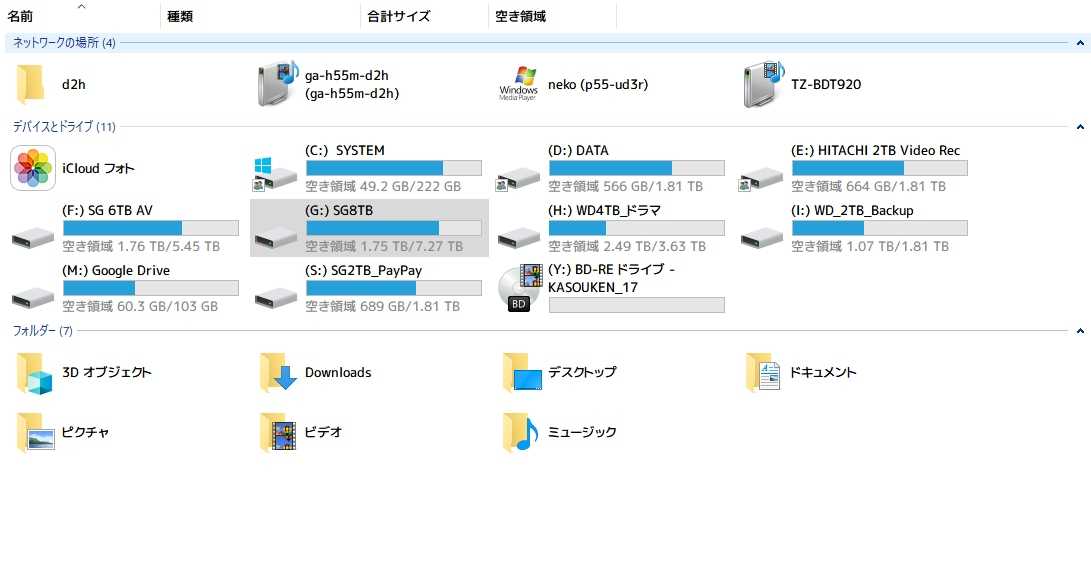Select the neko Windows Media Player icon
This screenshot has width=1091, height=575.
point(518,84)
